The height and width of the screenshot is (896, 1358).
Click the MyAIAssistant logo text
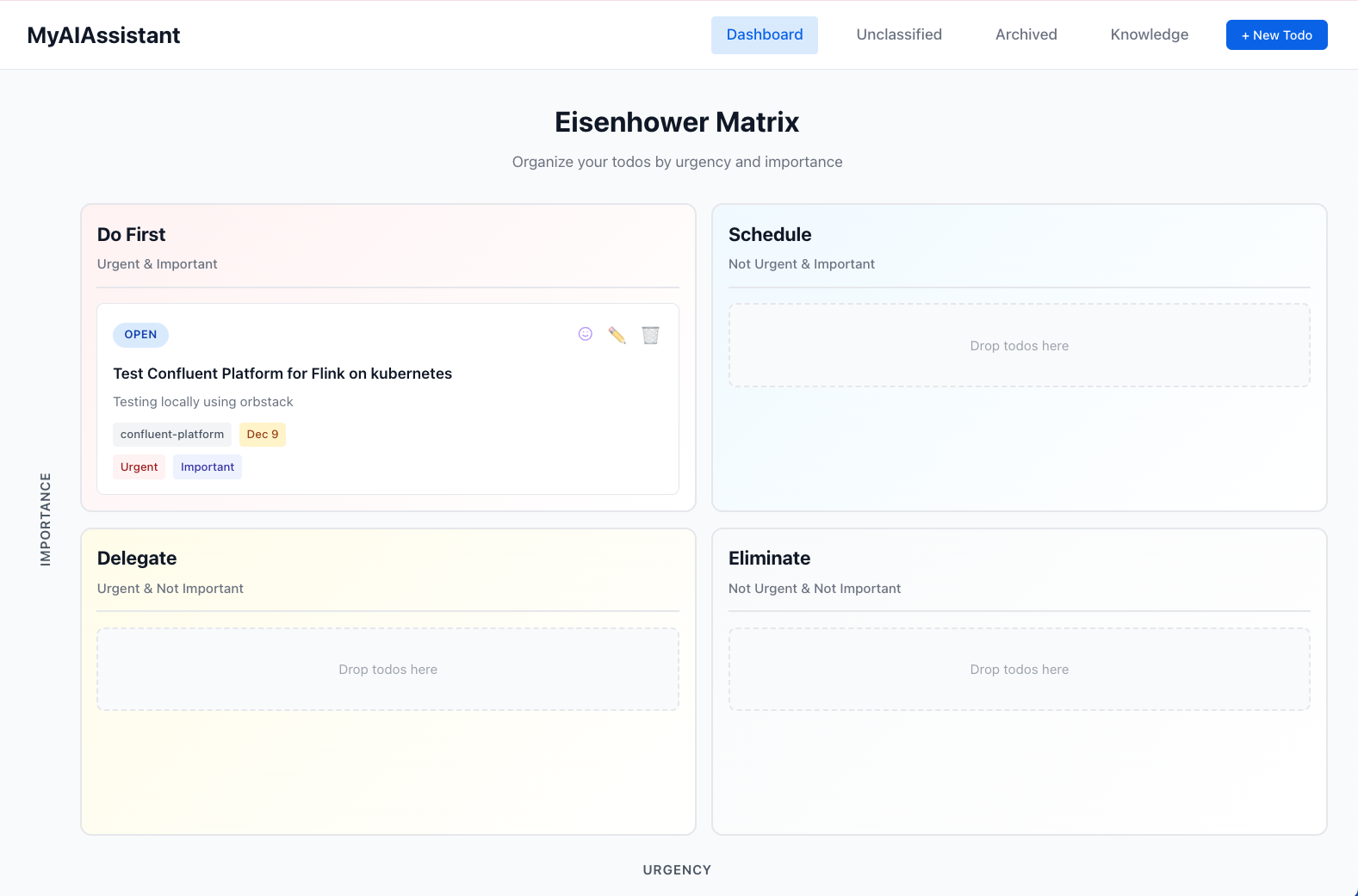coord(103,35)
